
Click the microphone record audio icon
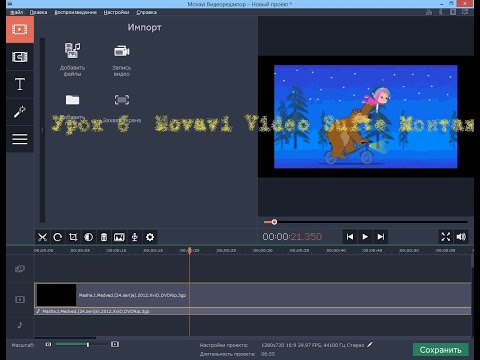135,237
